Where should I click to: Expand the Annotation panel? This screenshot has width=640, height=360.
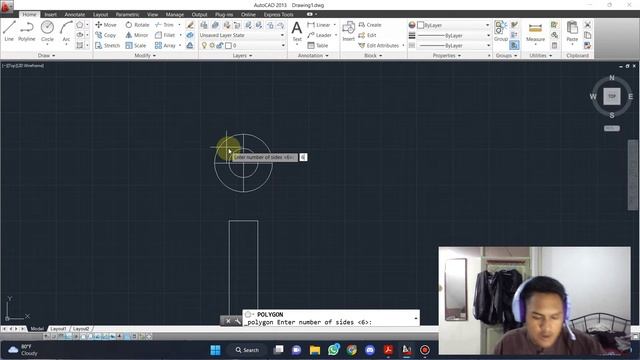click(313, 55)
